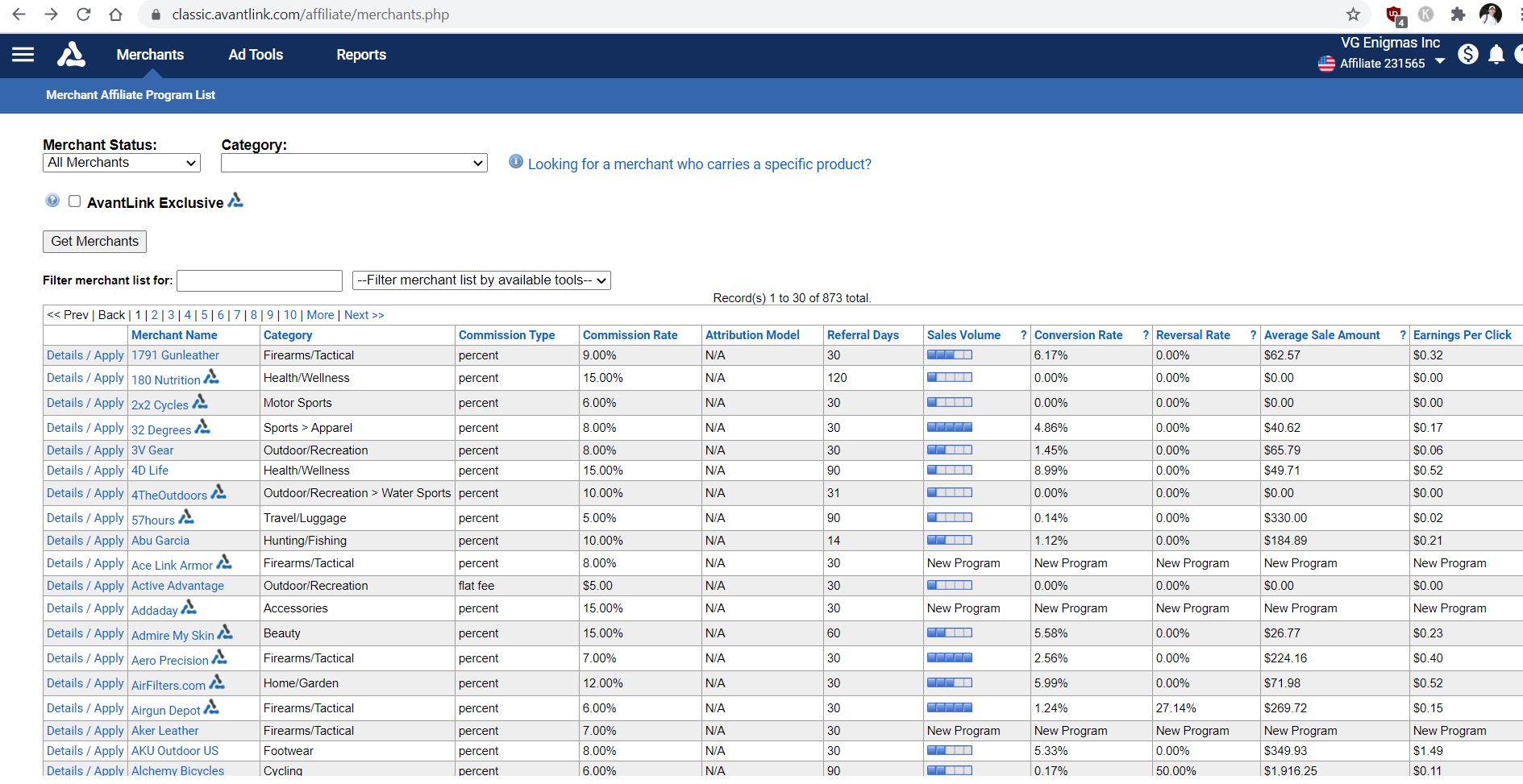1523x784 pixels.
Task: Go to page 10 of results
Action: pos(290,315)
